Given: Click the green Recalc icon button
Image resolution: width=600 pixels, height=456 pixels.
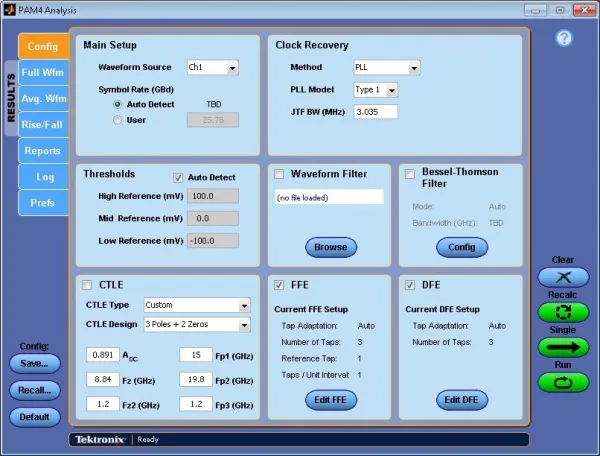Looking at the screenshot, I should pos(563,312).
